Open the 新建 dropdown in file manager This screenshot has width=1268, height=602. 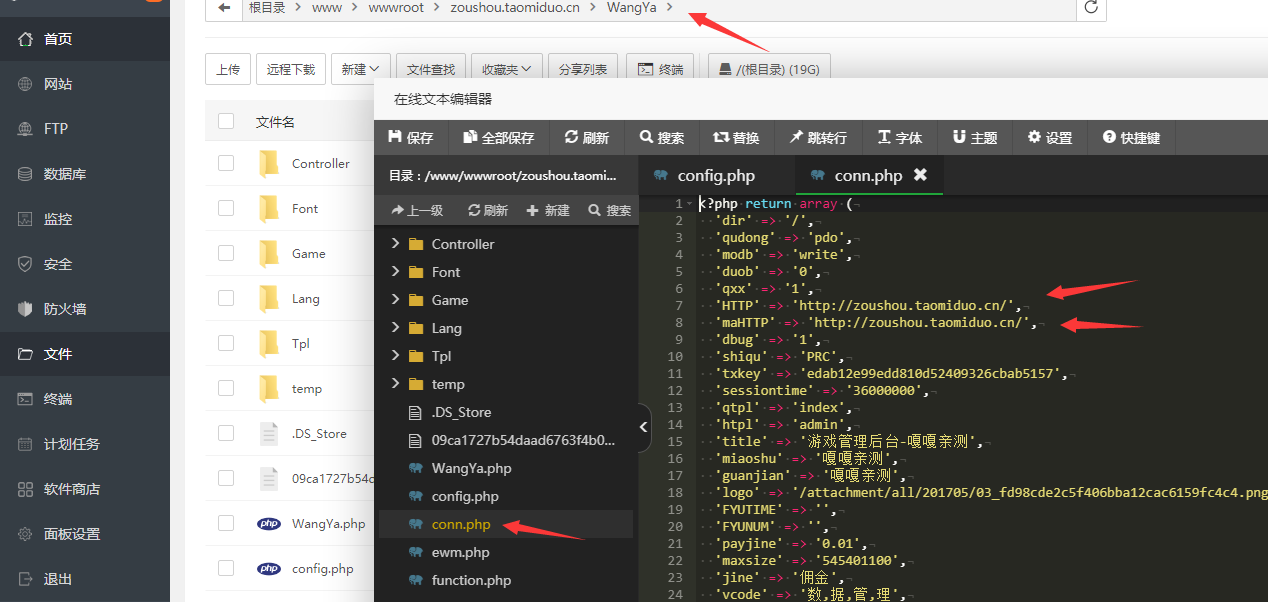pos(360,69)
